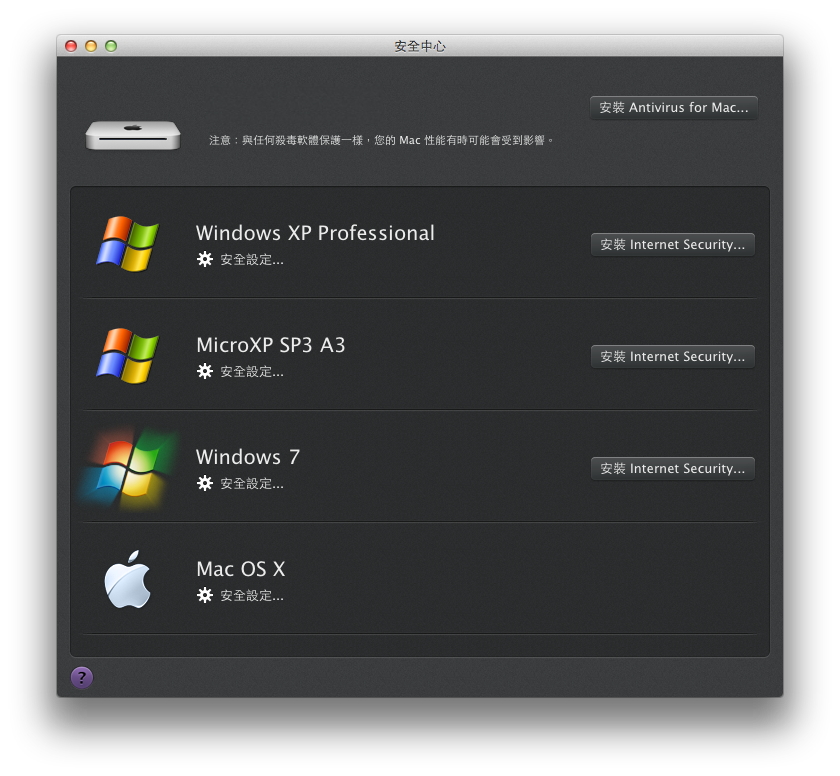Image resolution: width=840 pixels, height=776 pixels.
Task: Click the 安全中心 window title
Action: [x=420, y=46]
